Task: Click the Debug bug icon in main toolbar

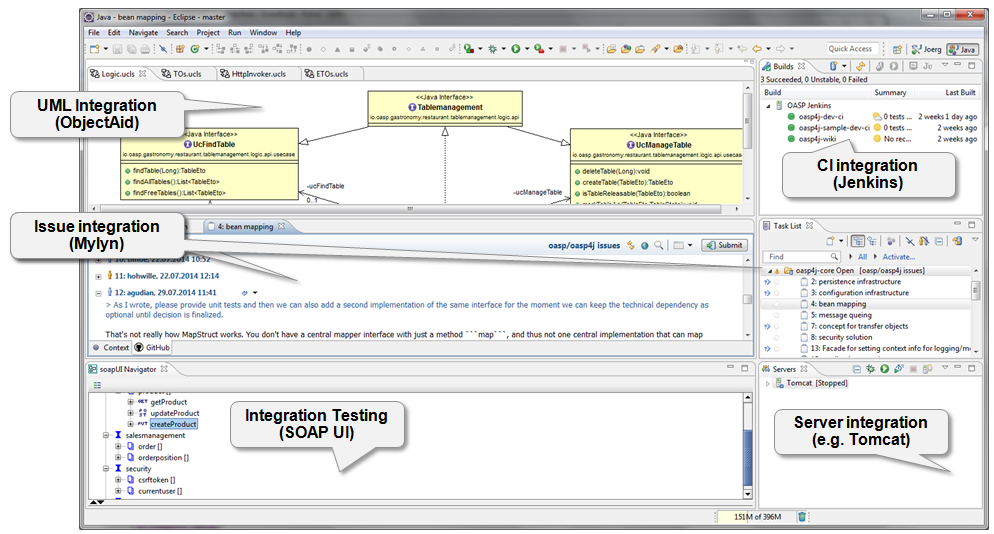Action: [x=493, y=49]
